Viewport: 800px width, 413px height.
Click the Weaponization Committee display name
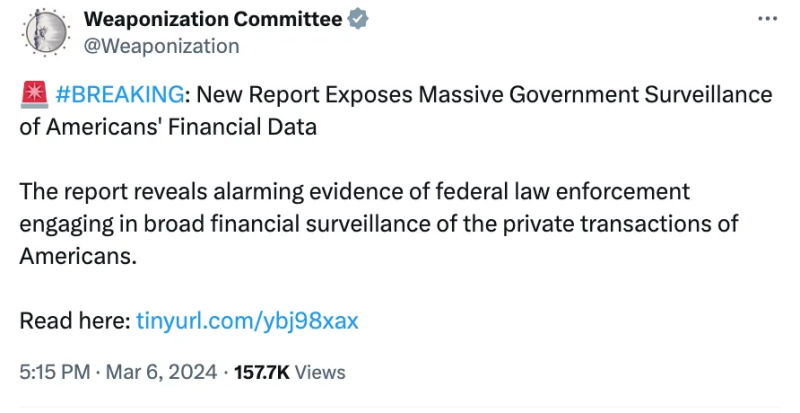tap(213, 19)
